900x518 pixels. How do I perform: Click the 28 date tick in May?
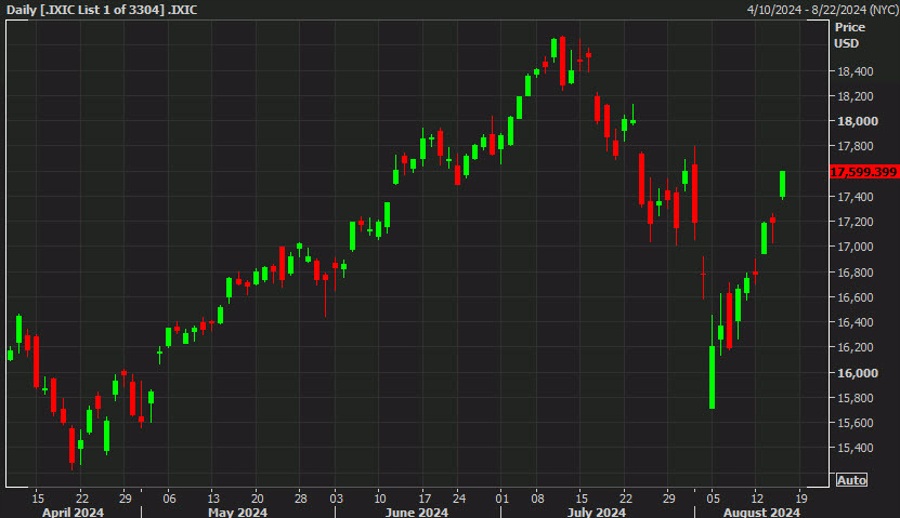301,498
